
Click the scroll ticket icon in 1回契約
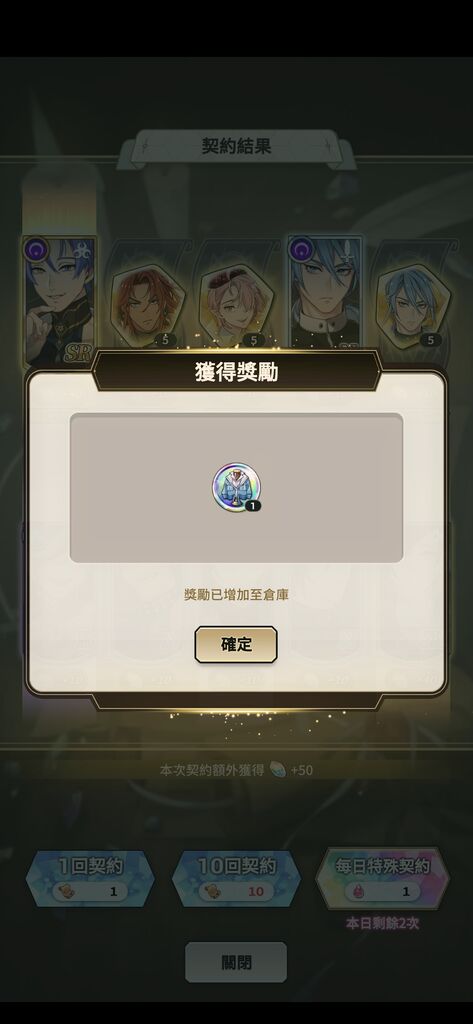pos(67,891)
